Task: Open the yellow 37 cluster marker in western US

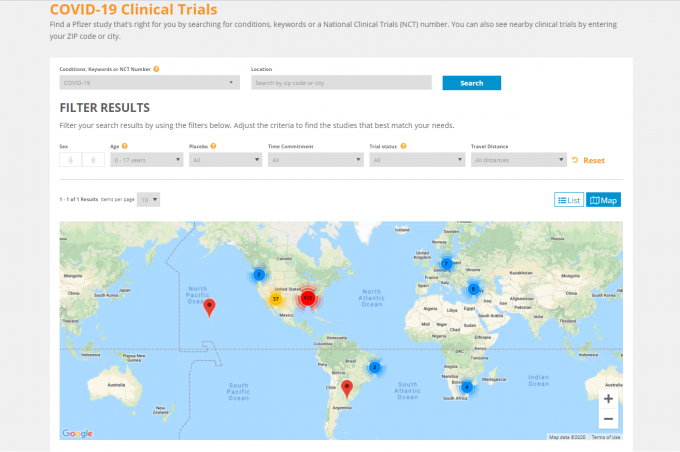Action: click(276, 299)
